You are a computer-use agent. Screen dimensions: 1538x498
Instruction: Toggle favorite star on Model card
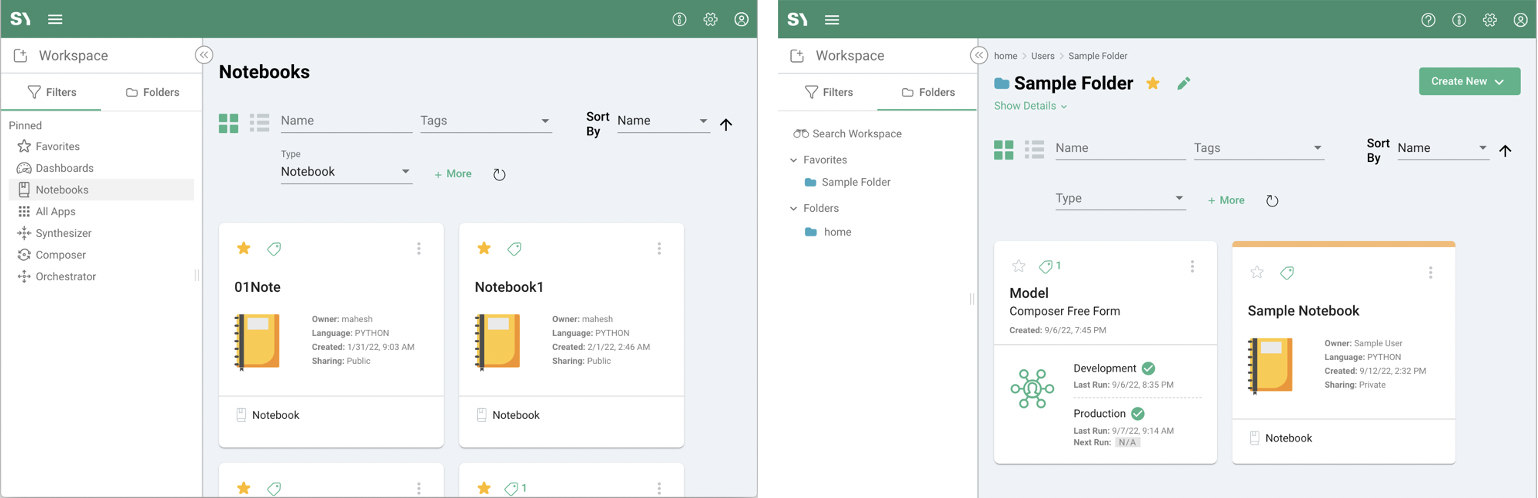[x=1019, y=267]
